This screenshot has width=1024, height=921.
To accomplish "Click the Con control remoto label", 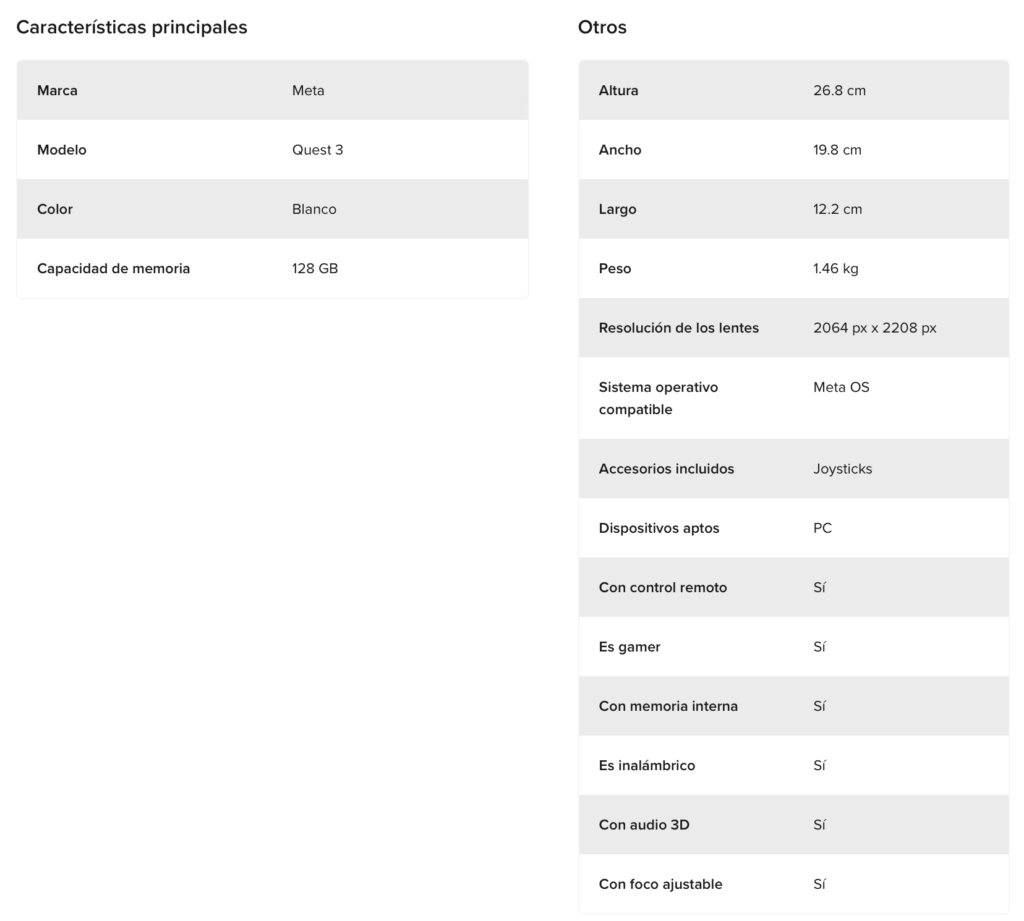I will (662, 588).
